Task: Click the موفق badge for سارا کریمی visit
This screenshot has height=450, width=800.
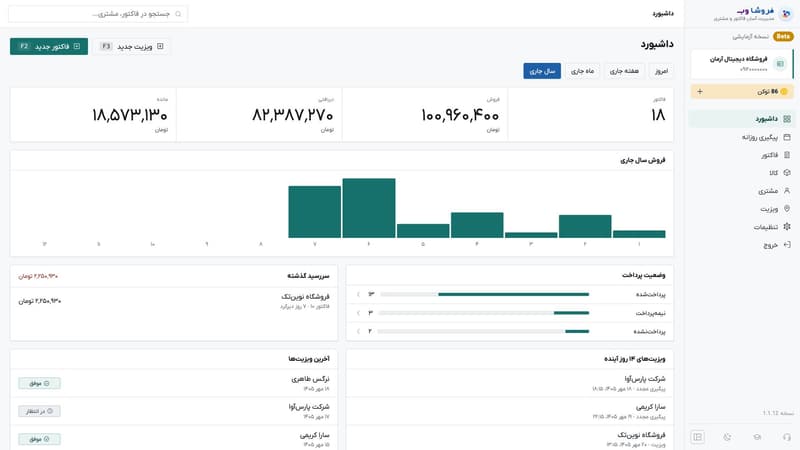Action: tap(39, 439)
